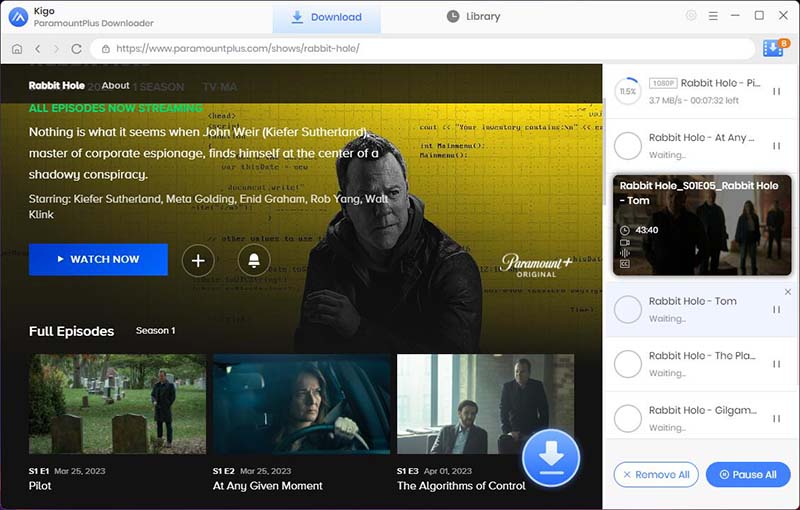Viewport: 800px width, 510px height.
Task: Click the WATCH NOW button
Action: (98, 260)
